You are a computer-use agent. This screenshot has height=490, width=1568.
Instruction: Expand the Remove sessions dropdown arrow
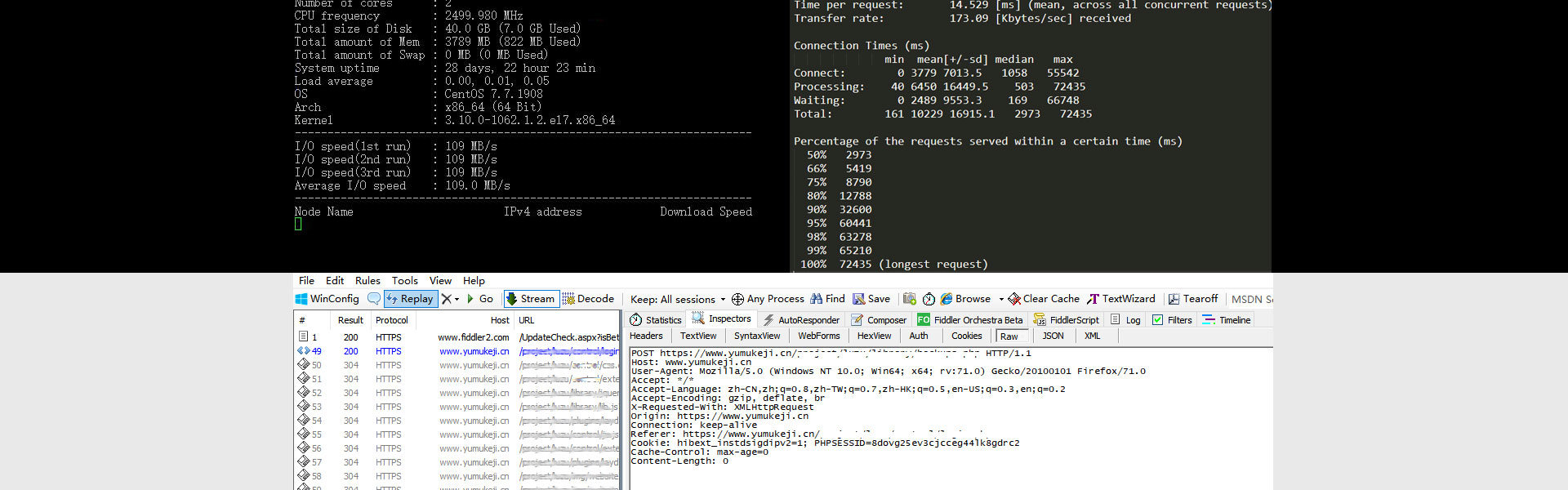[457, 299]
